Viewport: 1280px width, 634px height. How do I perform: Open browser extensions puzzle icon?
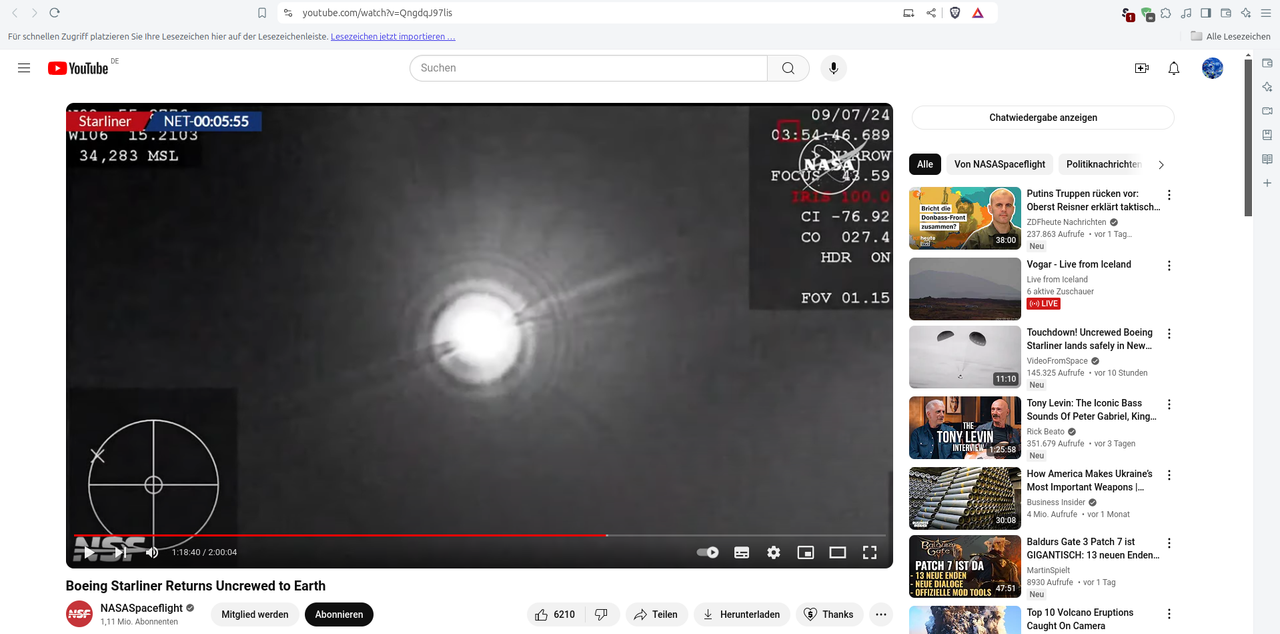[1166, 13]
